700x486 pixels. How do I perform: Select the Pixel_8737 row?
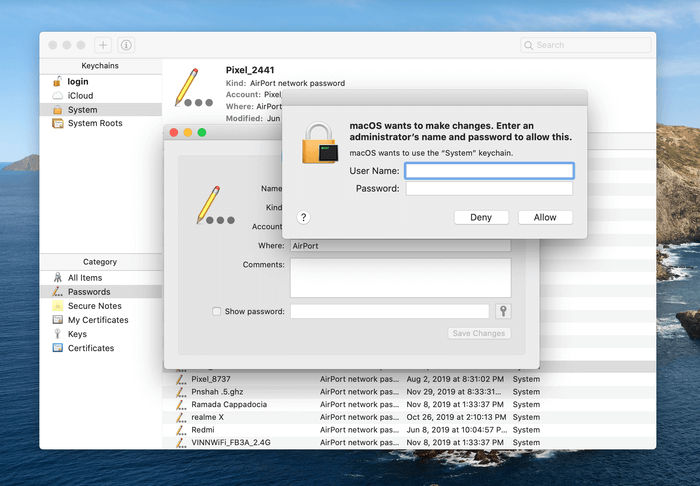pos(409,379)
